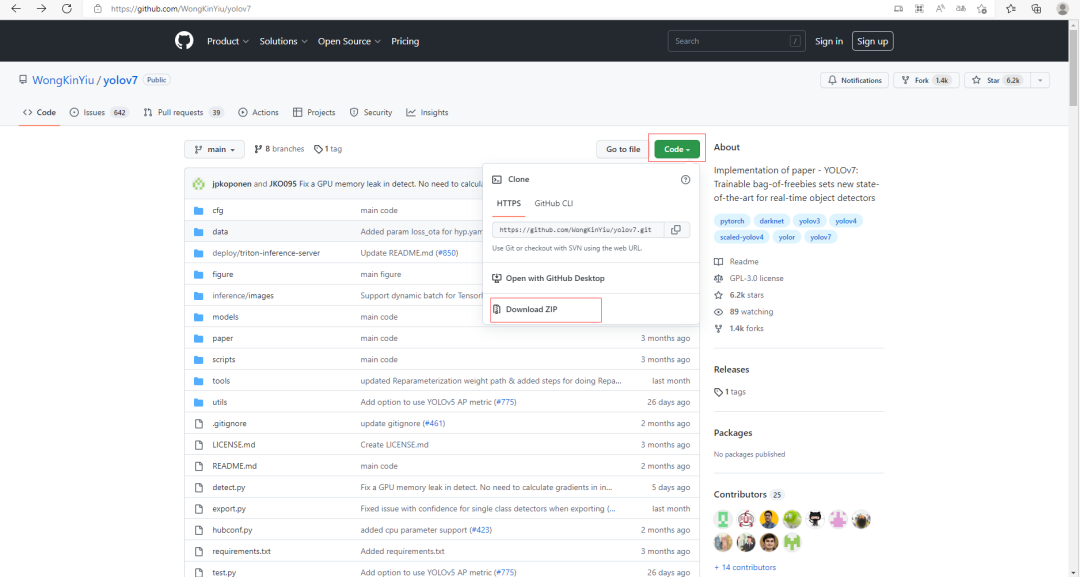
Task: Click the folder icon beside tools
Action: pos(199,381)
